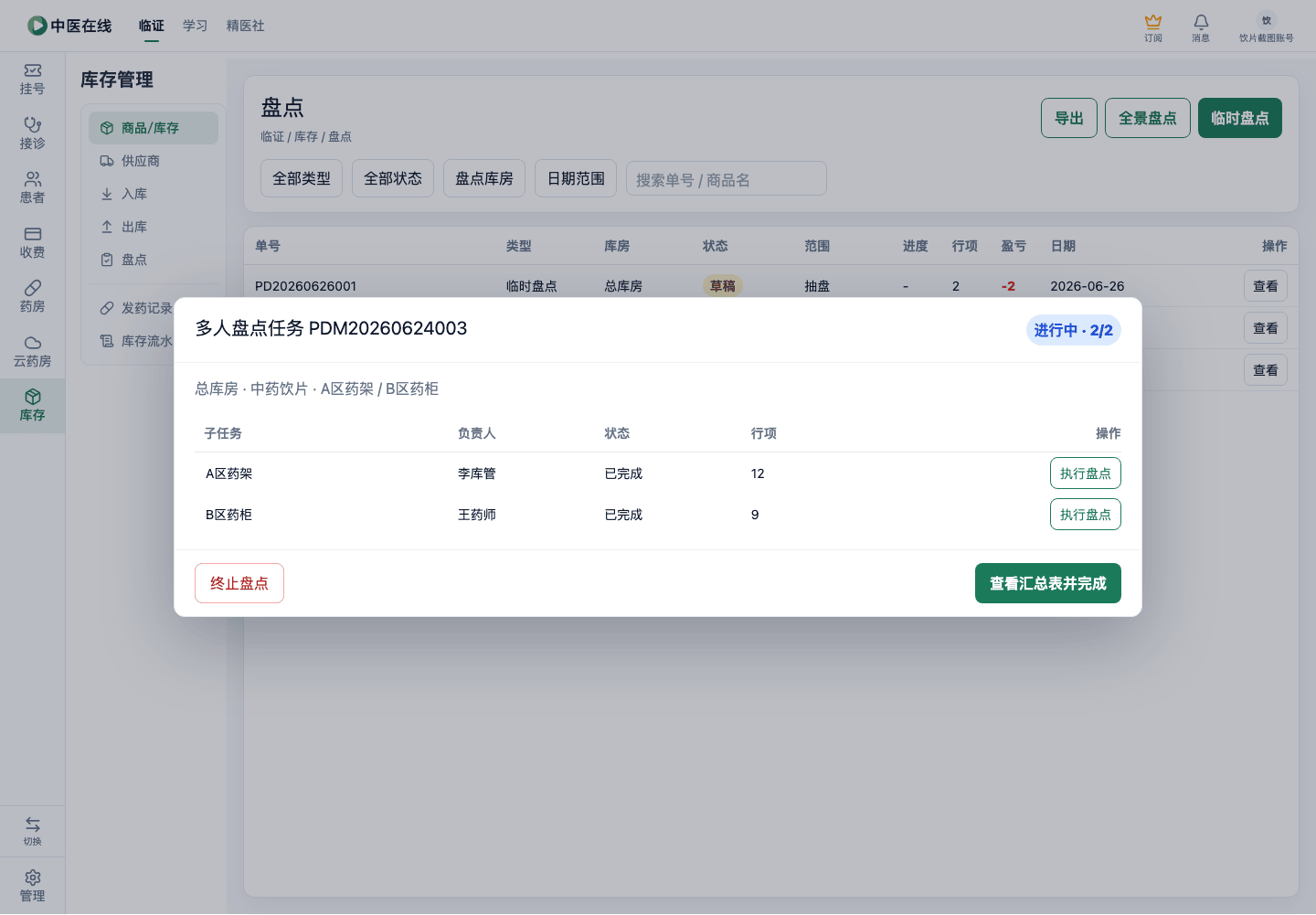The image size is (1316, 915).
Task: Open 云药房 cloud sidebar item
Action: pyautogui.click(x=32, y=352)
